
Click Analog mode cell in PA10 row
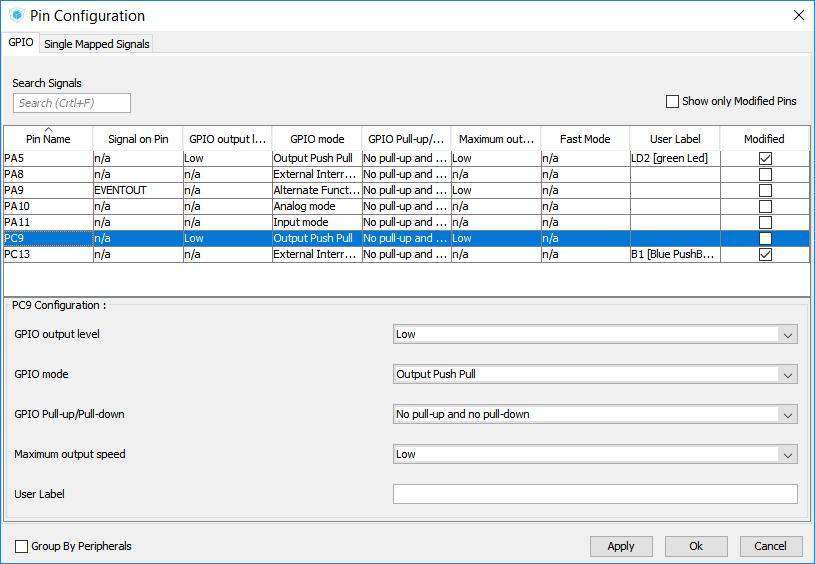point(317,206)
